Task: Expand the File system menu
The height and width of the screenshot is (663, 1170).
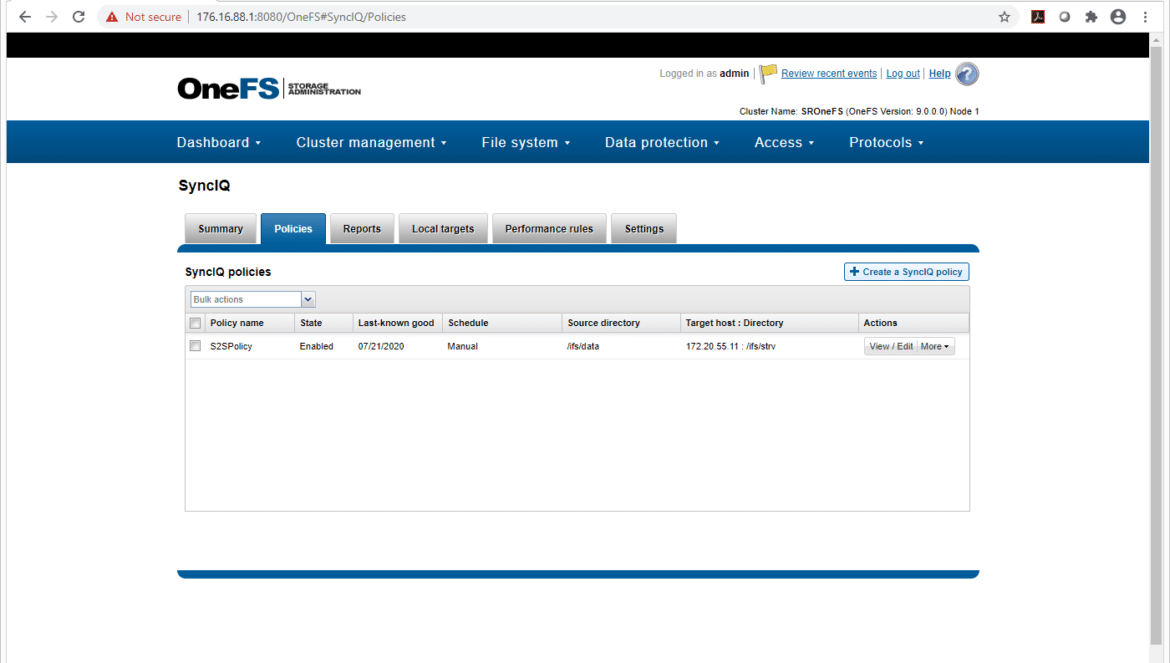Action: (x=525, y=142)
